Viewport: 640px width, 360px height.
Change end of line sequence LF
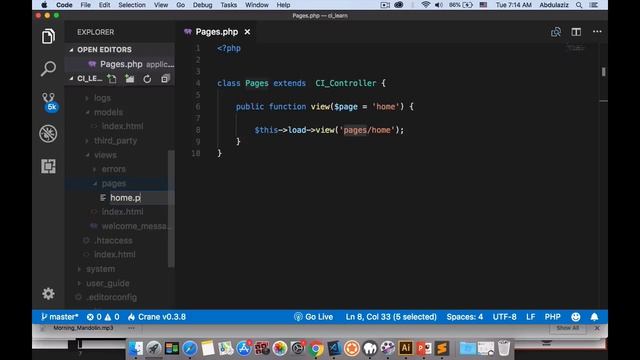coord(530,317)
